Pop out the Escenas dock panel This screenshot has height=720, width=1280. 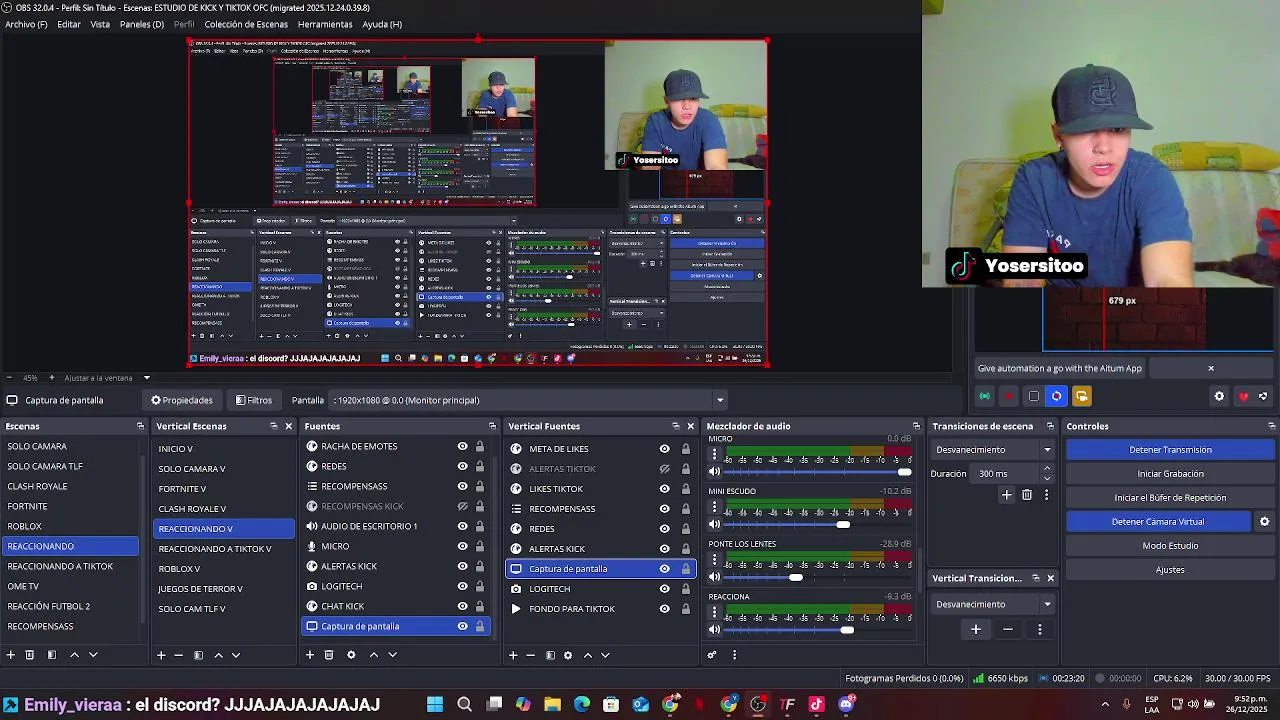point(140,426)
